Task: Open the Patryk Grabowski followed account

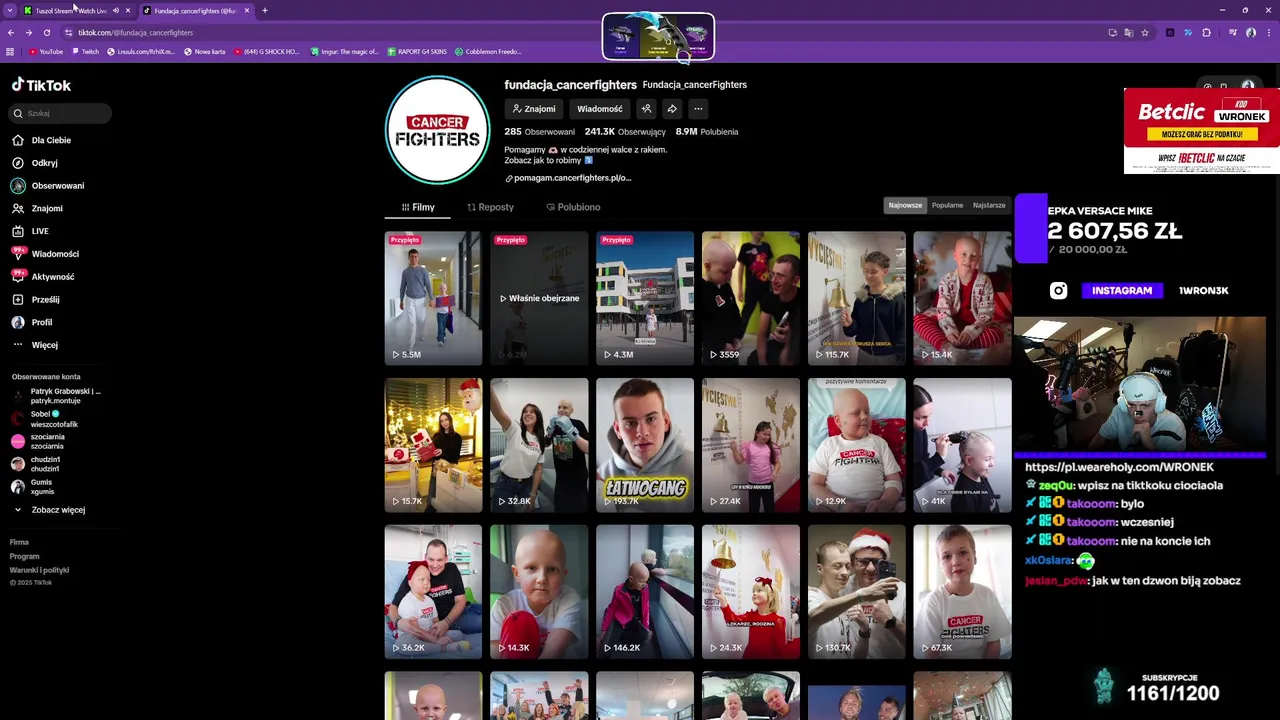Action: coord(57,396)
